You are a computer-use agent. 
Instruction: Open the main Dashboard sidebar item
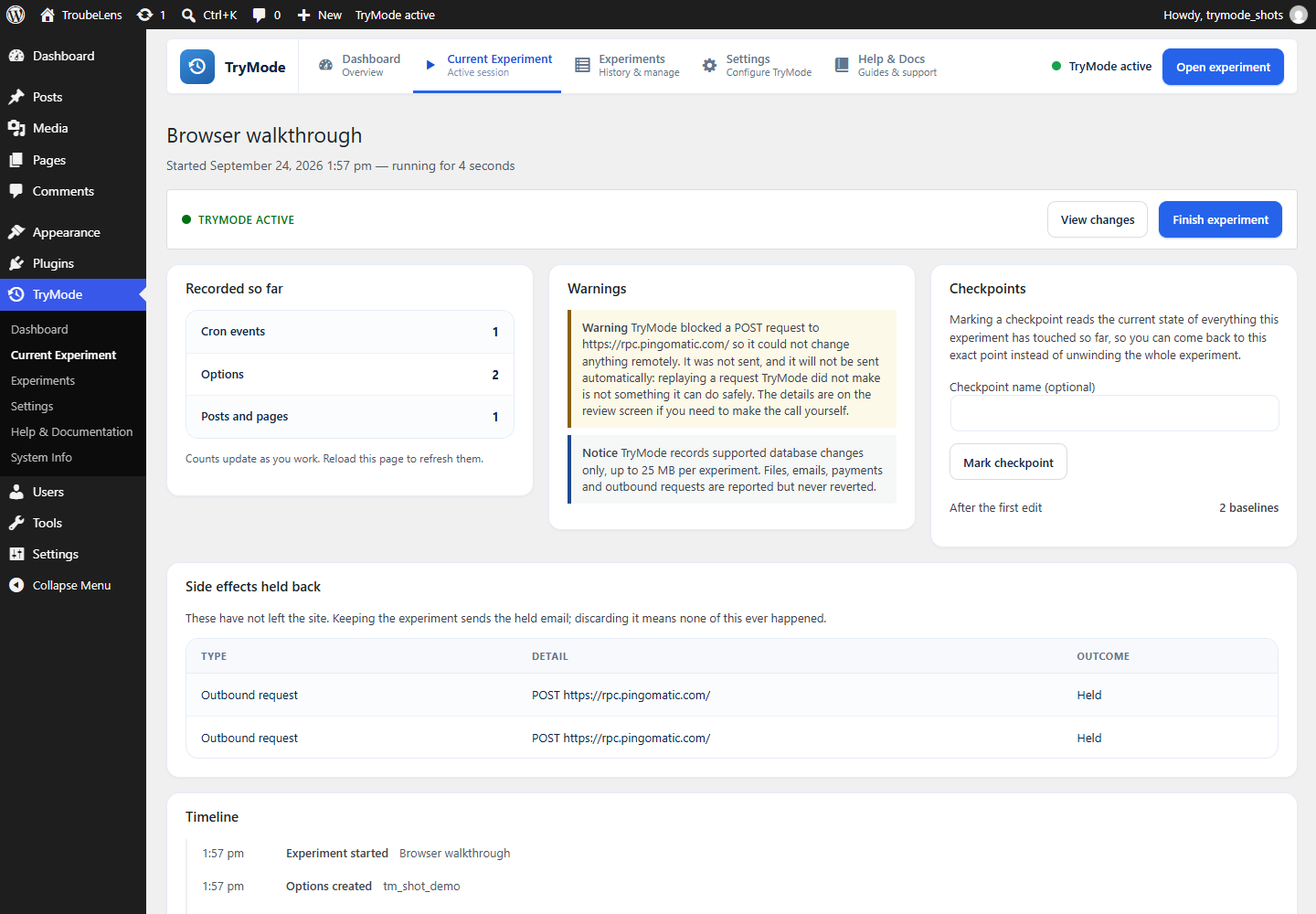(x=73, y=56)
